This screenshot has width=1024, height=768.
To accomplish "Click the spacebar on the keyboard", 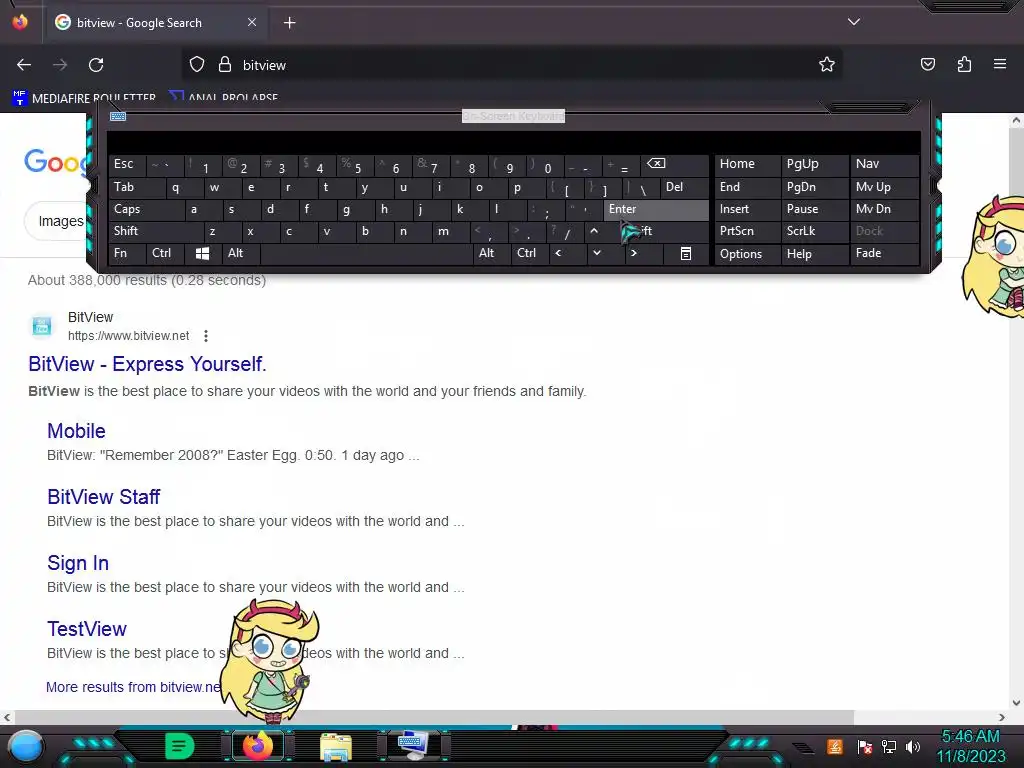I will 366,253.
